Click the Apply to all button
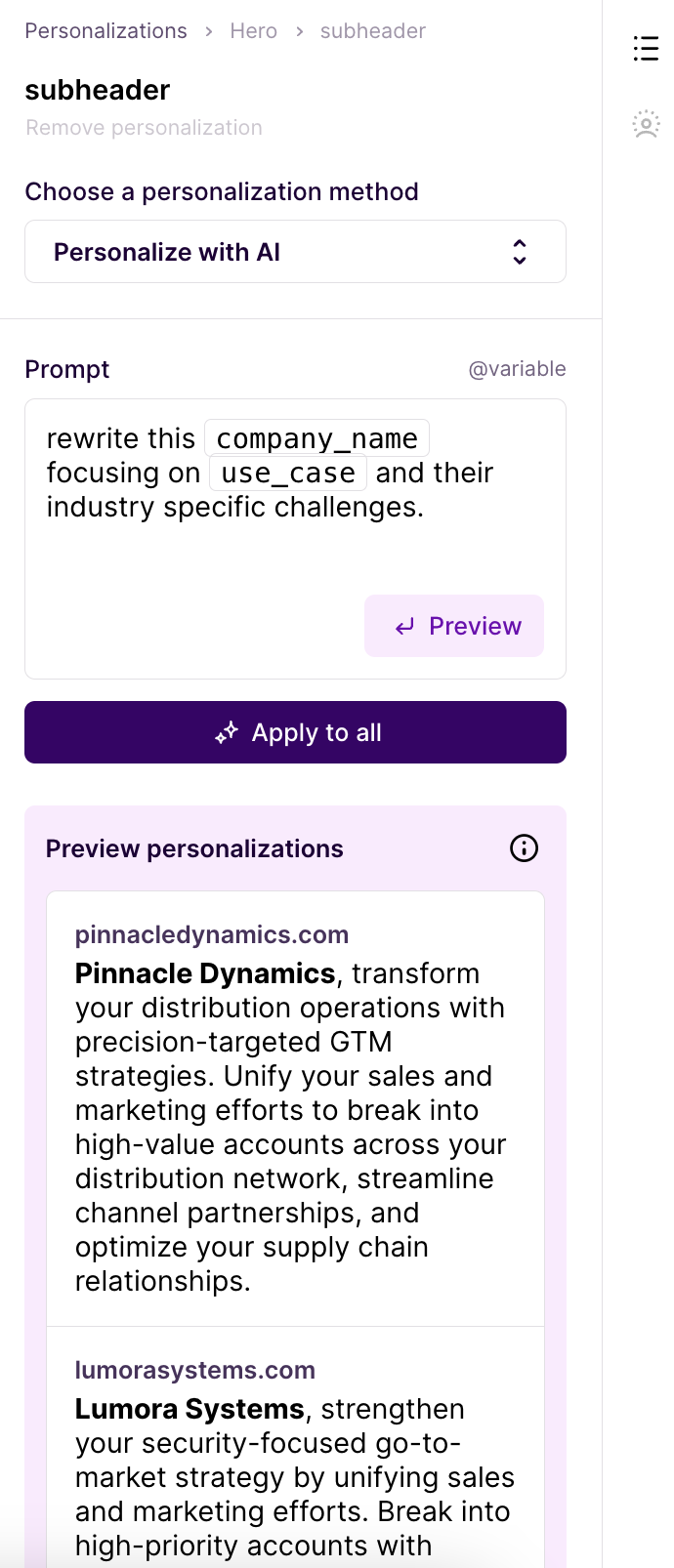 tap(295, 732)
